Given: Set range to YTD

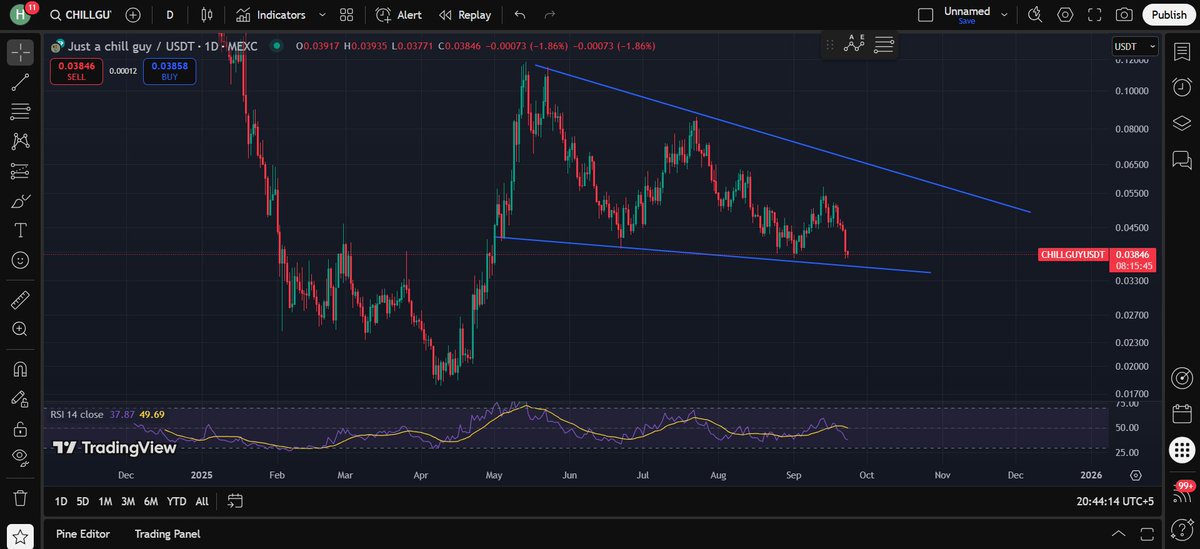Looking at the screenshot, I should tap(177, 501).
